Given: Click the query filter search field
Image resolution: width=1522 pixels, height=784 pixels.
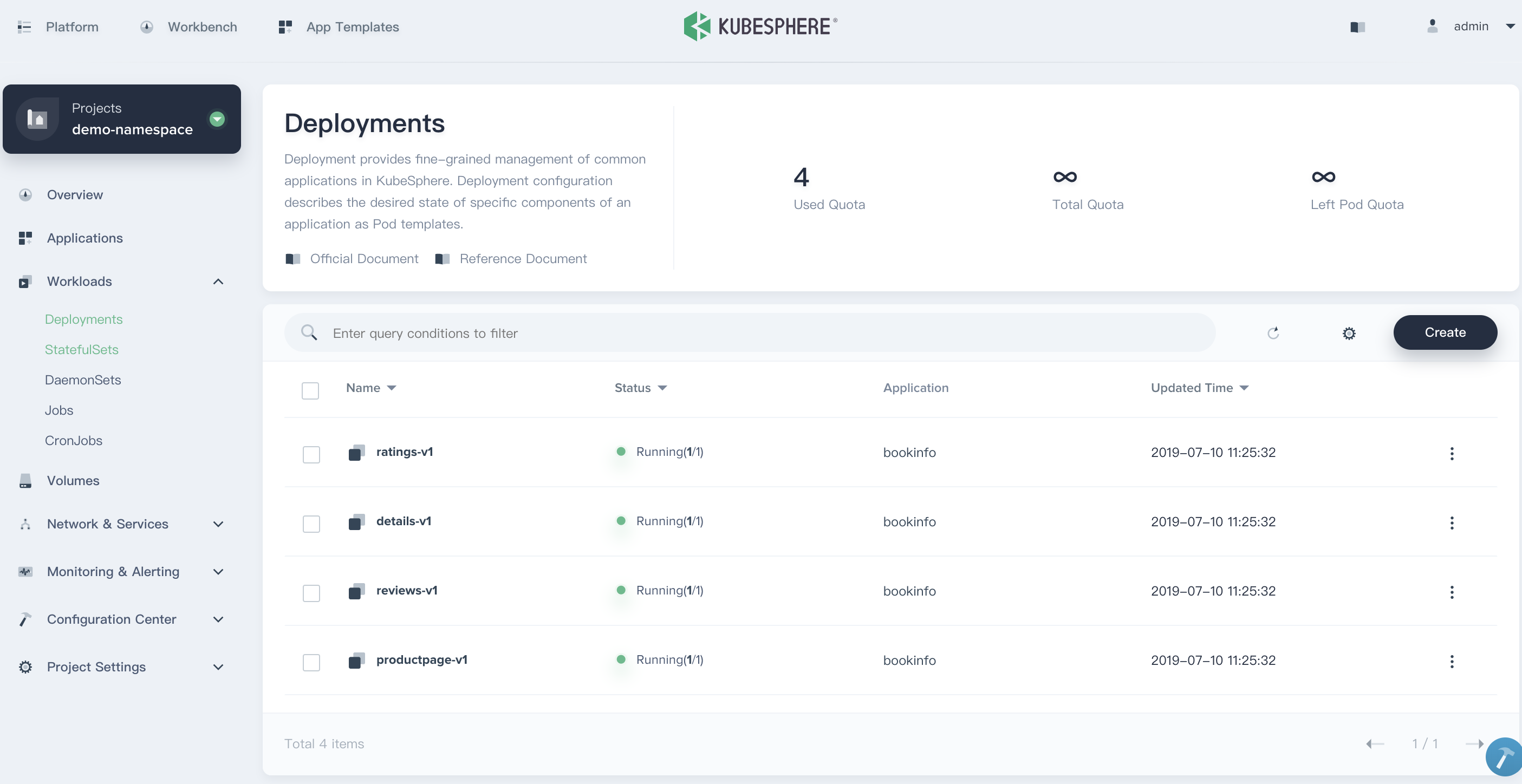Looking at the screenshot, I should click(x=749, y=332).
